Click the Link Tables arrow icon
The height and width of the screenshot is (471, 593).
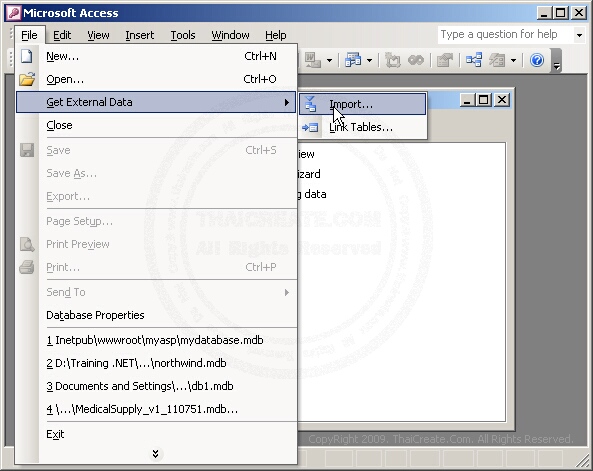(310, 127)
